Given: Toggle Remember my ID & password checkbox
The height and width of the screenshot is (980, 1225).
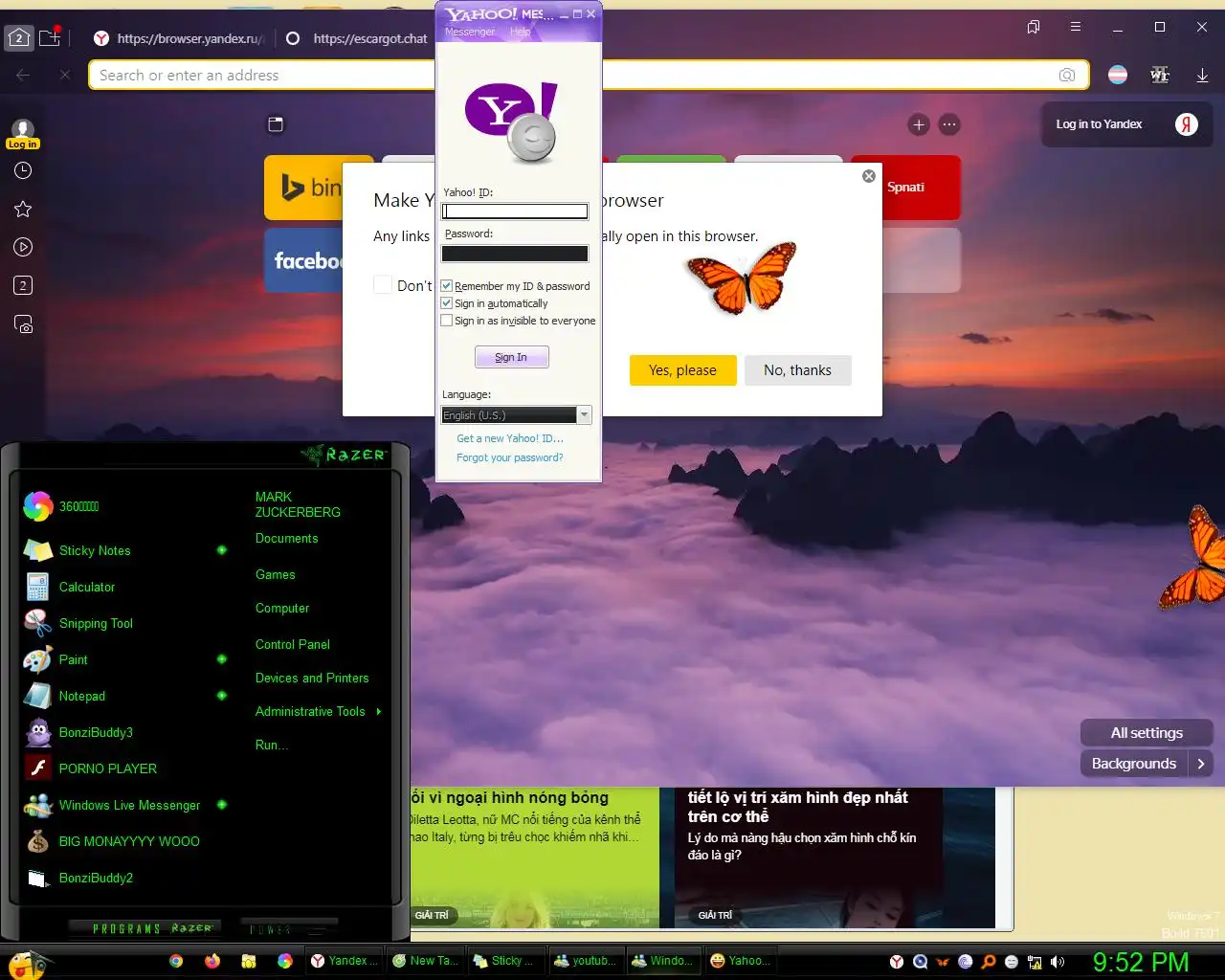Looking at the screenshot, I should pos(446,286).
